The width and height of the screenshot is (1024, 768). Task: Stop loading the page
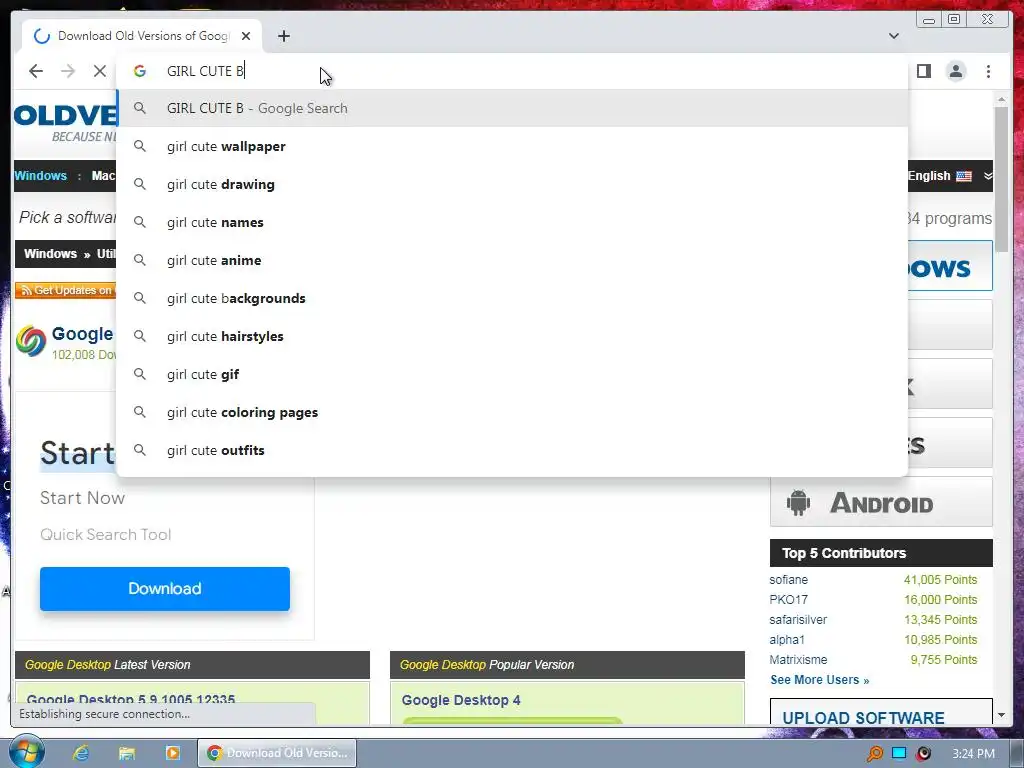point(99,71)
